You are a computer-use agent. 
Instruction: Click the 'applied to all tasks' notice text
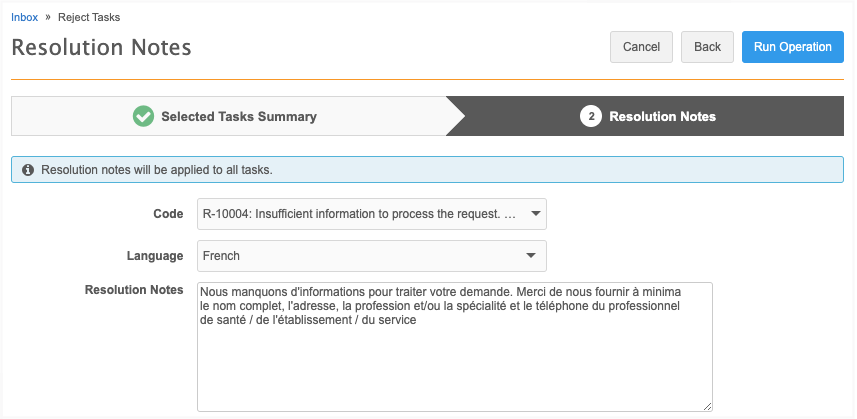157,170
